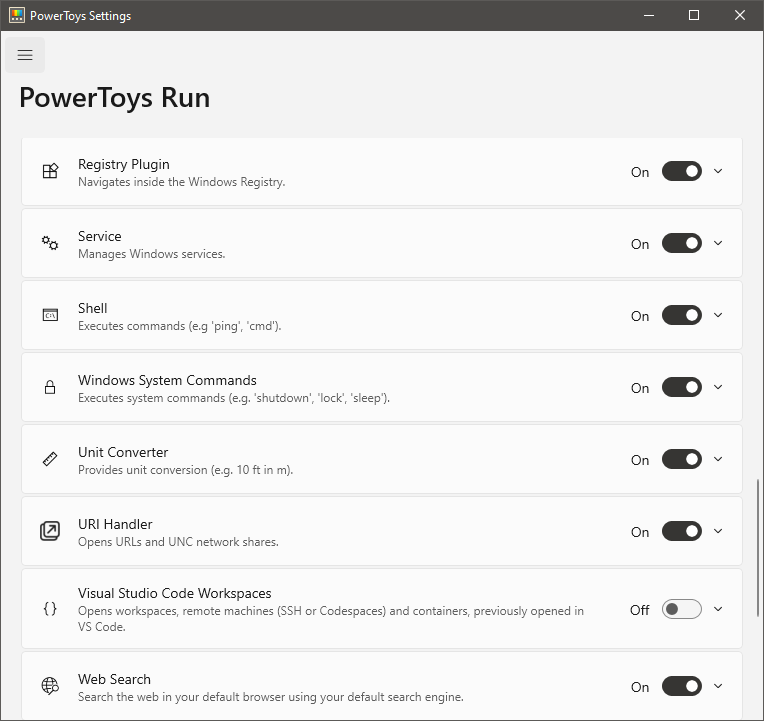Click the 'PowerToys Settings' window title
The width and height of the screenshot is (764, 721).
(x=80, y=16)
